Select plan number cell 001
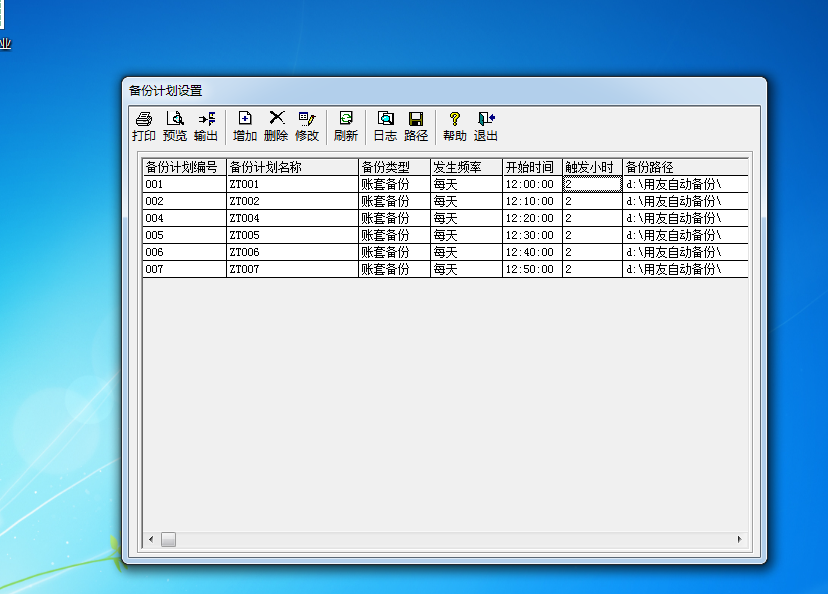The height and width of the screenshot is (594, 828). tap(184, 184)
